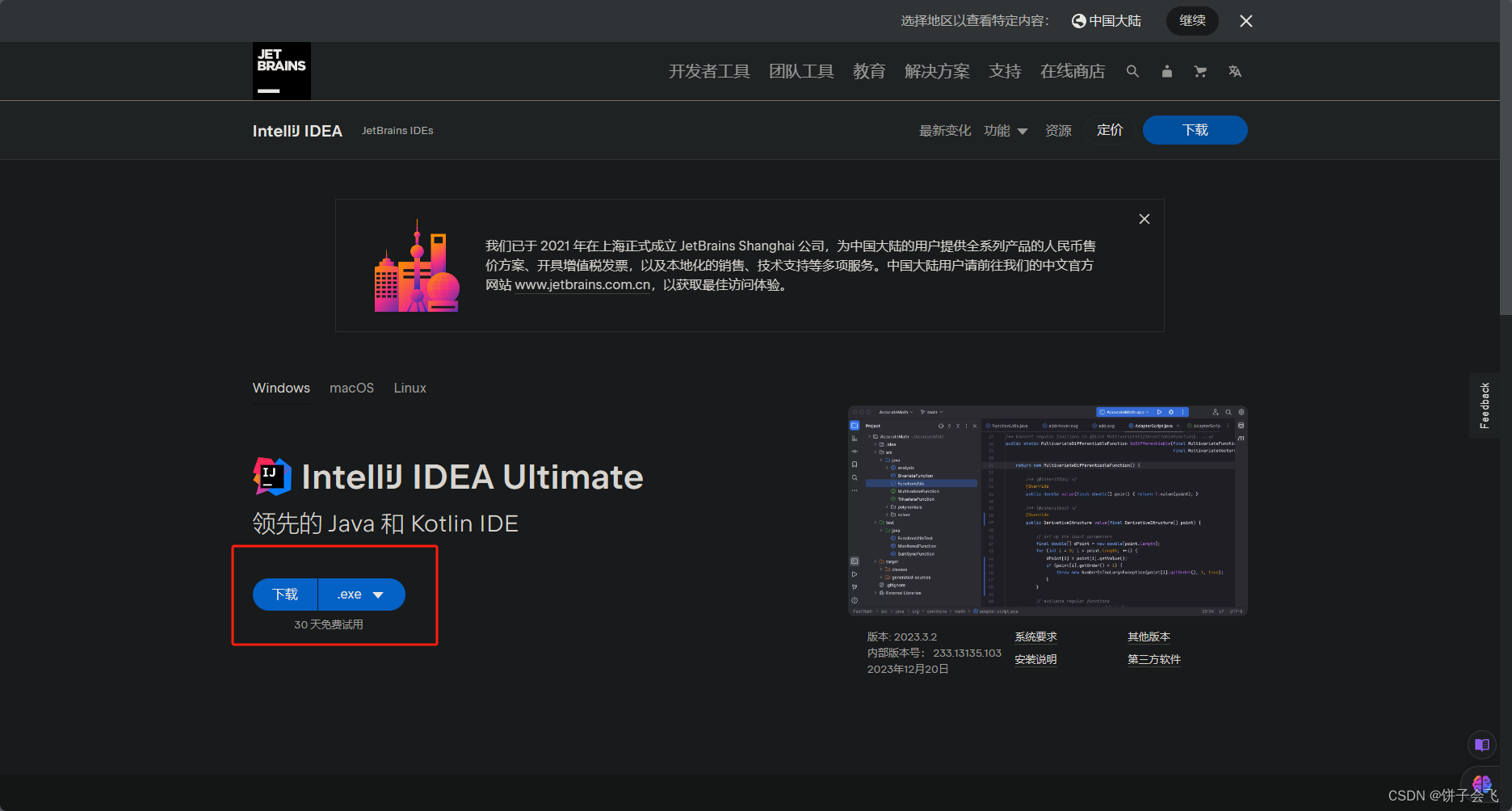Open the 开发者工具 menu
The width and height of the screenshot is (1512, 811).
pyautogui.click(x=709, y=71)
